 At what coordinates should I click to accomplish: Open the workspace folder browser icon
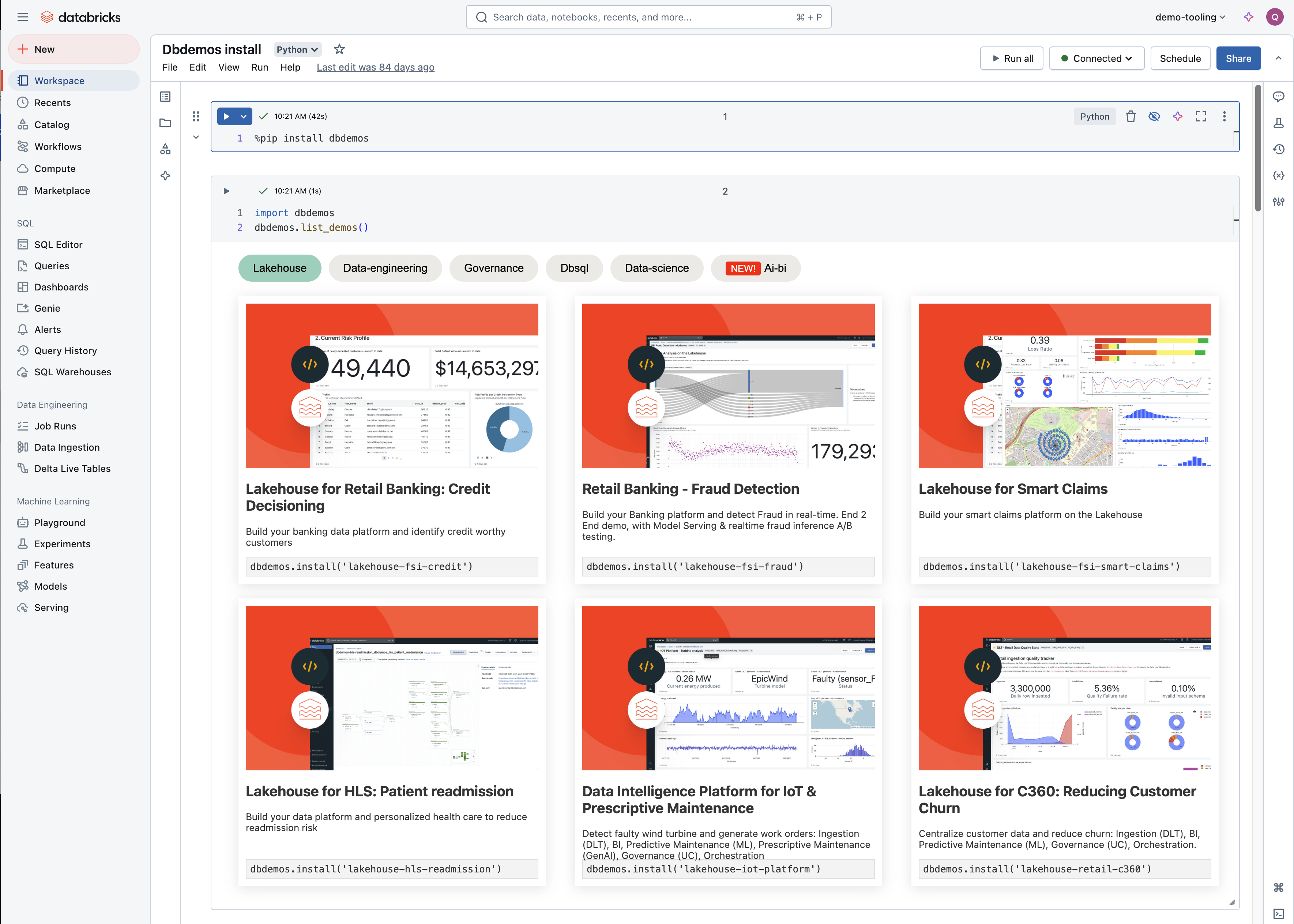pyautogui.click(x=166, y=123)
